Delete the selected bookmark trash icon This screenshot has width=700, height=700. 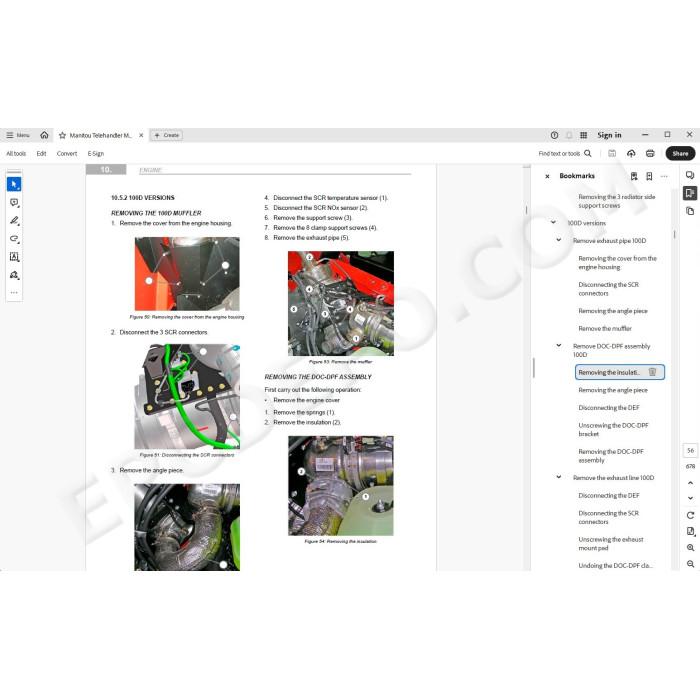click(652, 372)
